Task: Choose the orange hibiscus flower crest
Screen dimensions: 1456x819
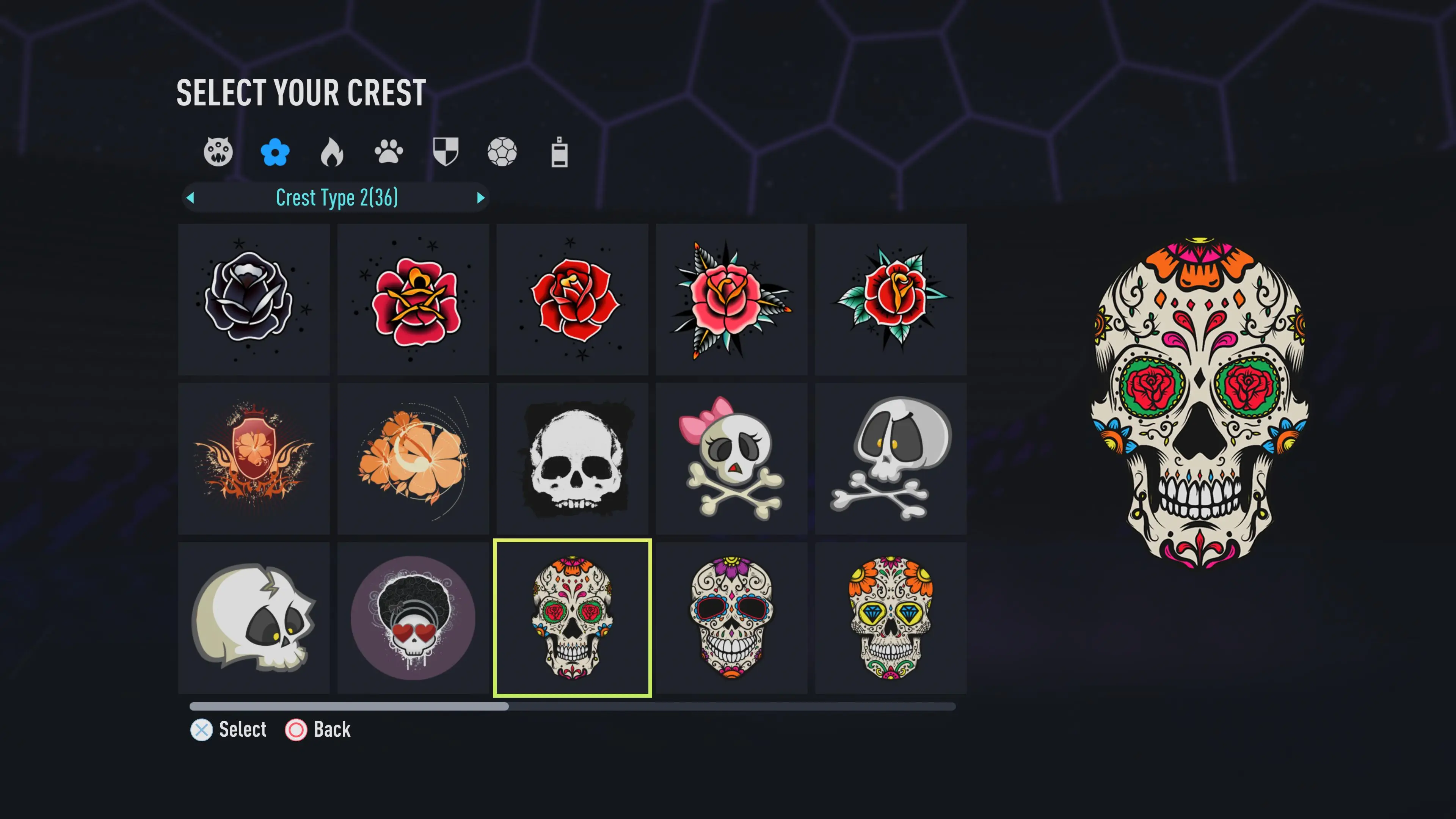Action: pyautogui.click(x=413, y=459)
